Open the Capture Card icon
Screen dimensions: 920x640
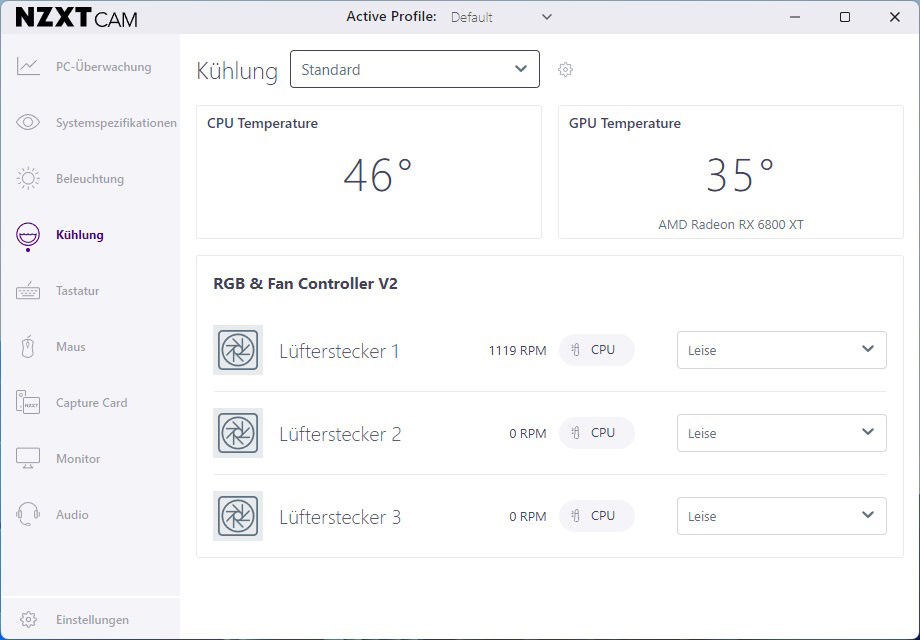pyautogui.click(x=28, y=402)
